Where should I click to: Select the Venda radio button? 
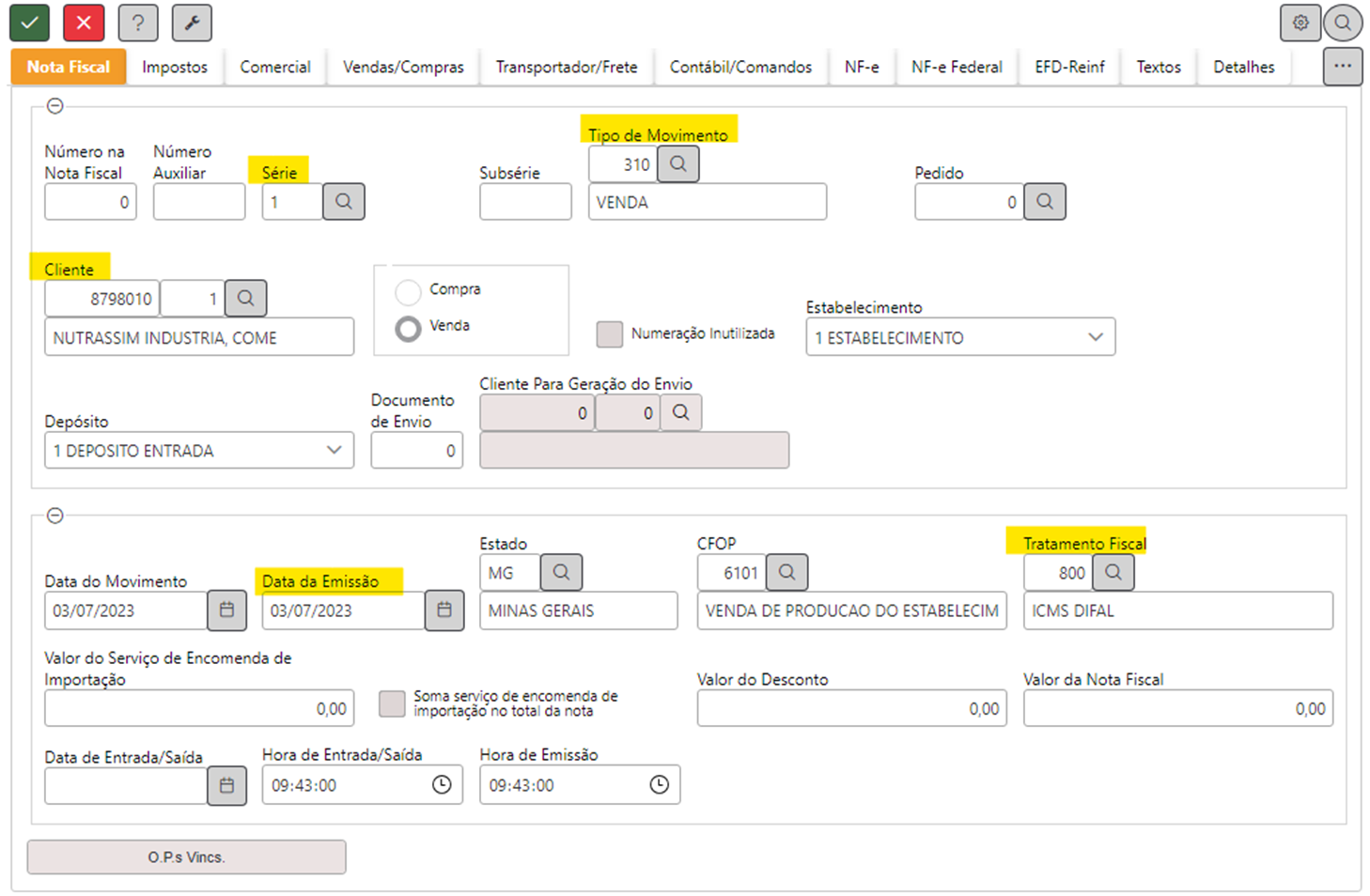point(408,329)
